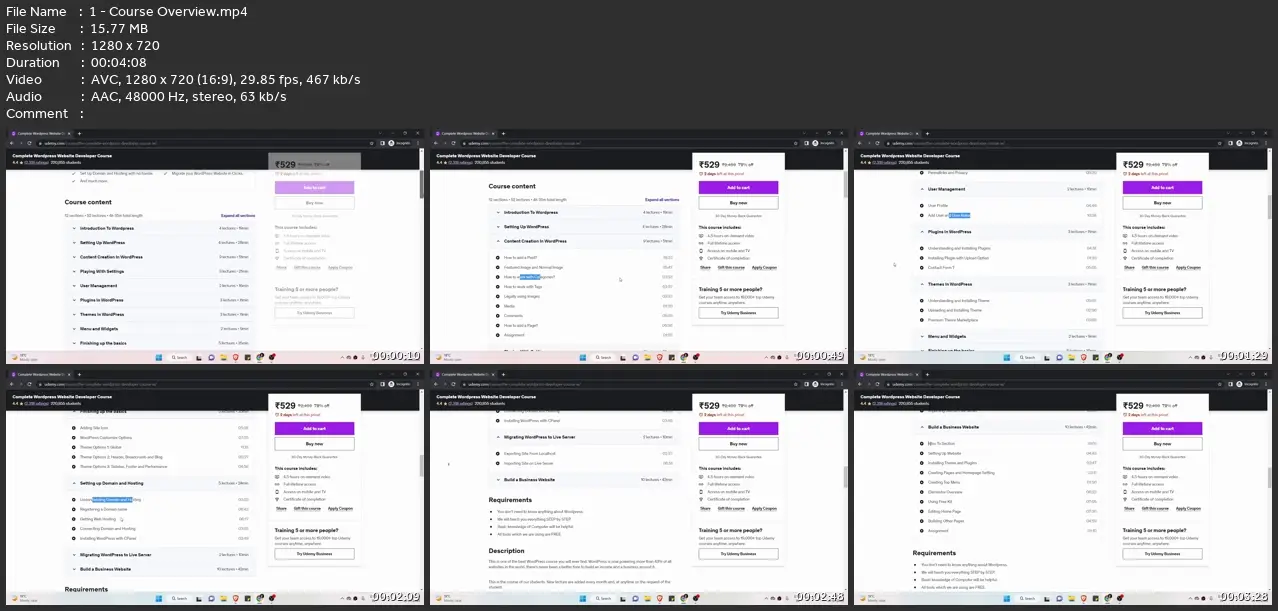Click the lecture icon beside 'Comments' in the 00:00:49 frame

point(498,315)
